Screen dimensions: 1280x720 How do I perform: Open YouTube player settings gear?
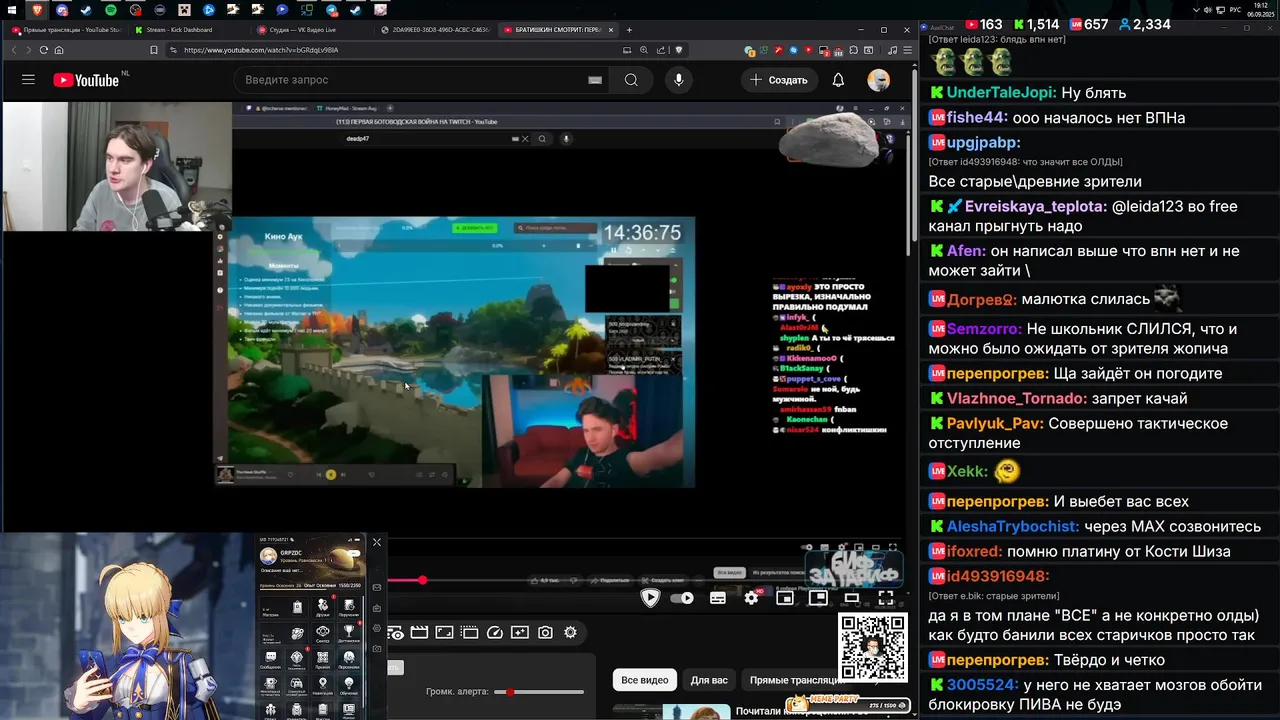coord(752,598)
